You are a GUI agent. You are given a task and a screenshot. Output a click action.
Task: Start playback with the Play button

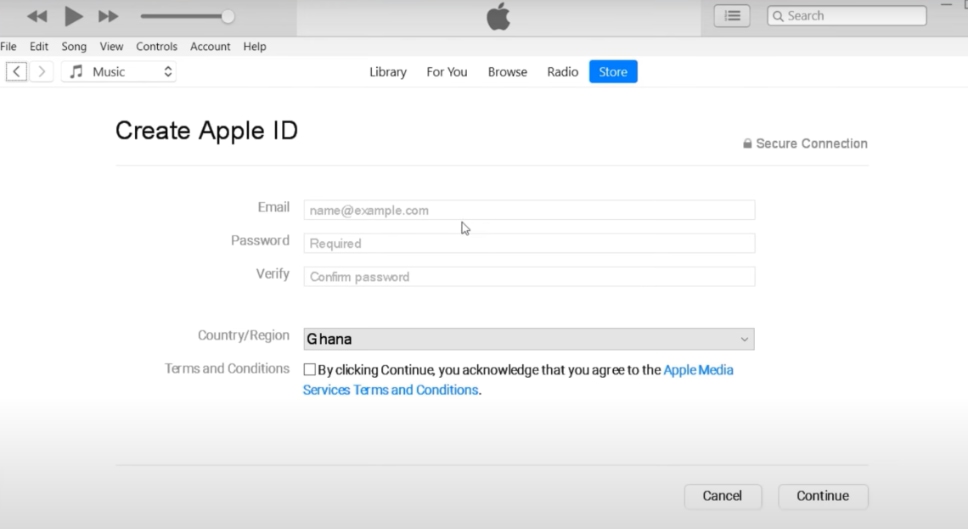click(x=73, y=16)
